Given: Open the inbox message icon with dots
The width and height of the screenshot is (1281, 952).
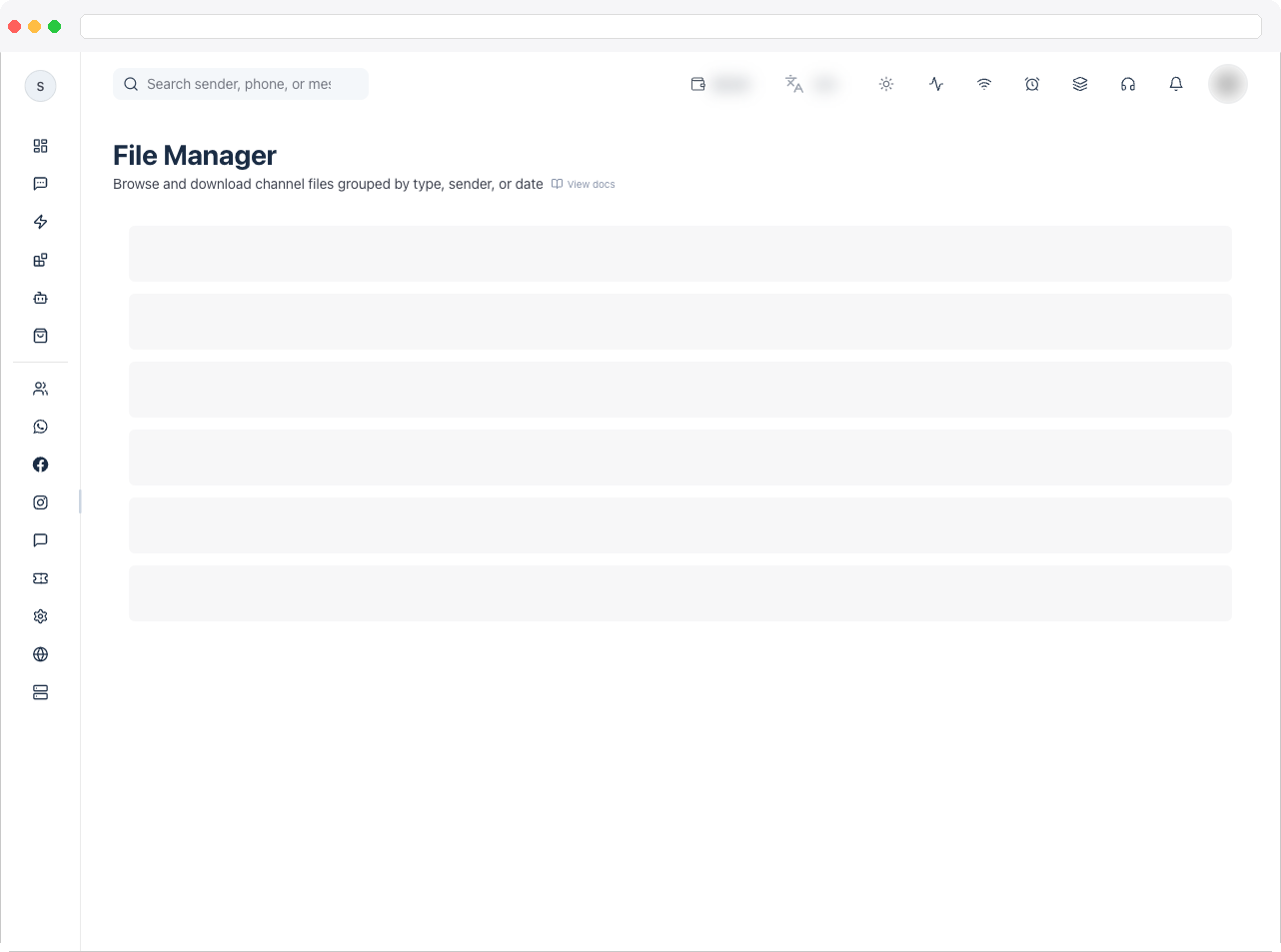Looking at the screenshot, I should (40, 184).
